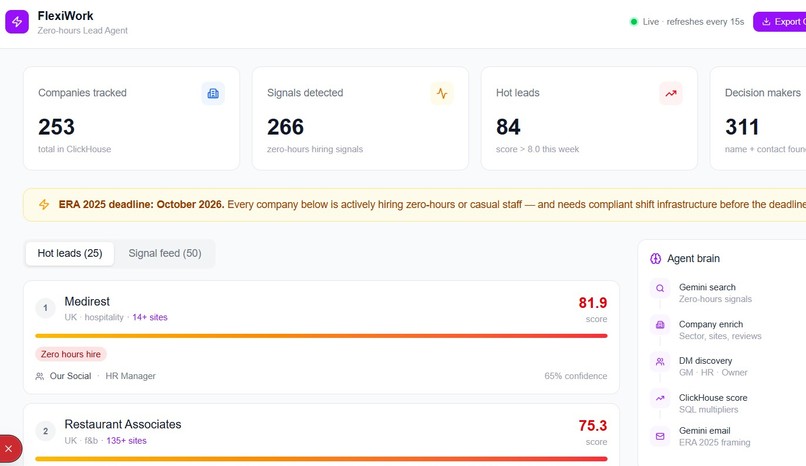Switch to Hot leads (25) tab
This screenshot has height=466, width=806.
point(70,253)
